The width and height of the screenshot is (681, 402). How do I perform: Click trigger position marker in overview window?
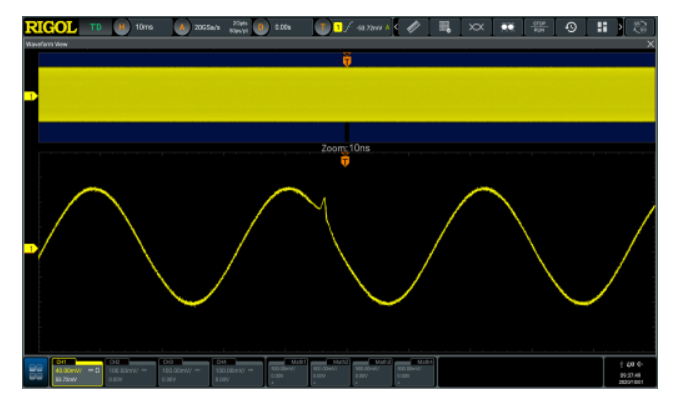click(347, 60)
